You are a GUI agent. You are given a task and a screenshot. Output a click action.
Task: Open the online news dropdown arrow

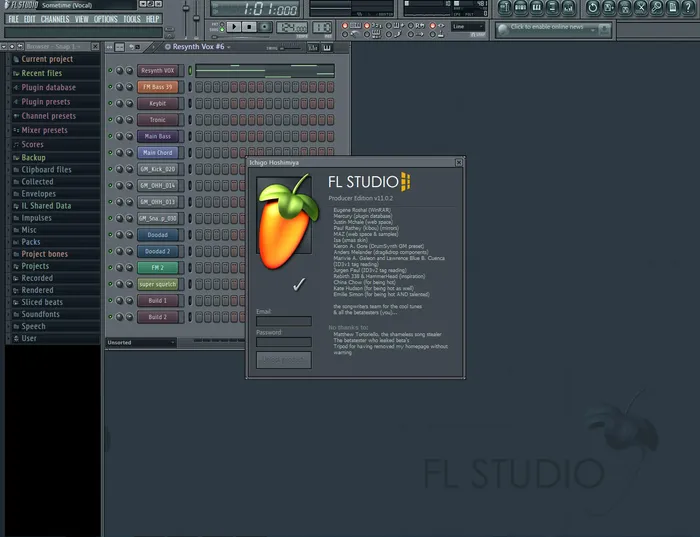[593, 30]
